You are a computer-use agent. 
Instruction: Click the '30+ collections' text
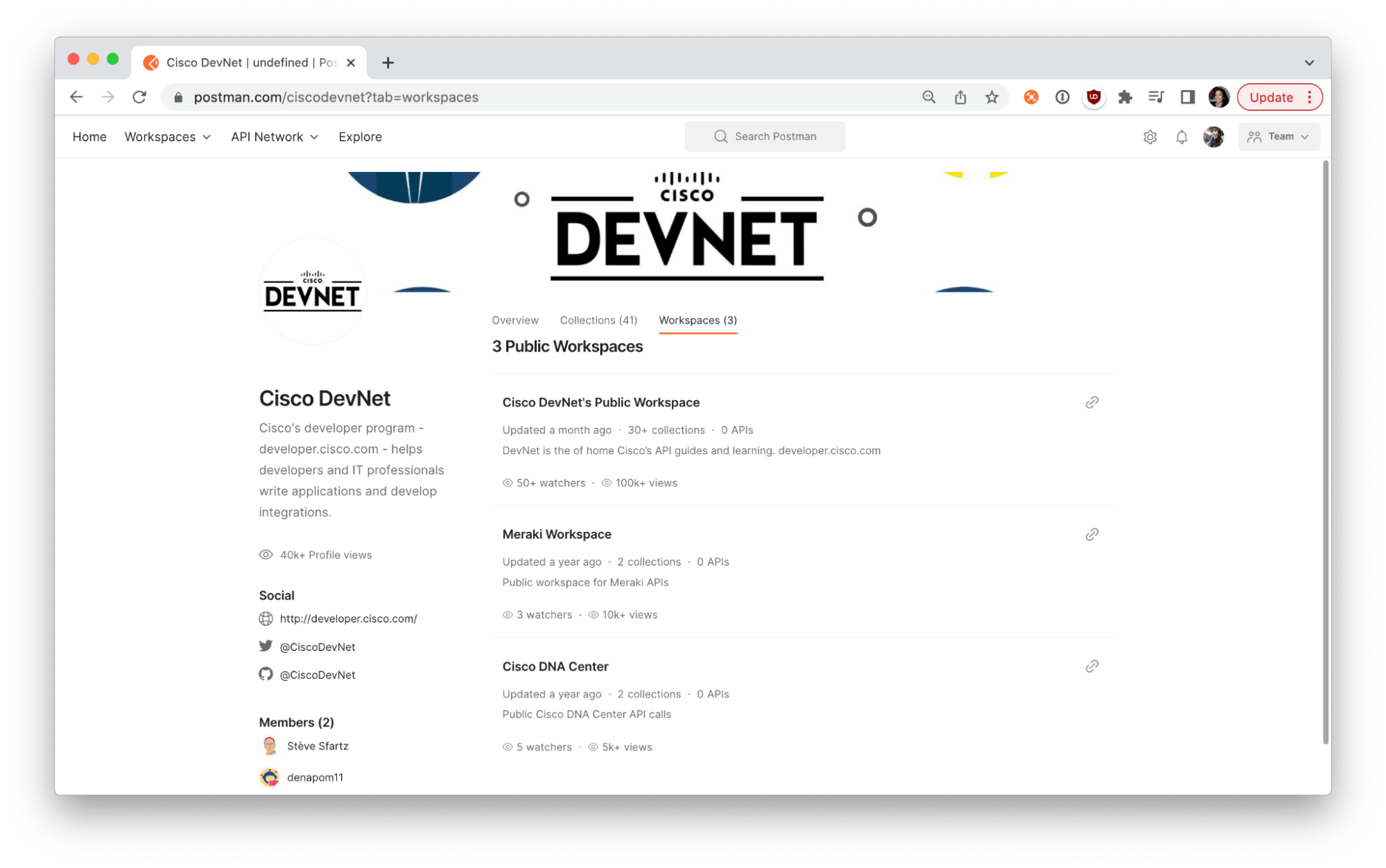tap(666, 430)
